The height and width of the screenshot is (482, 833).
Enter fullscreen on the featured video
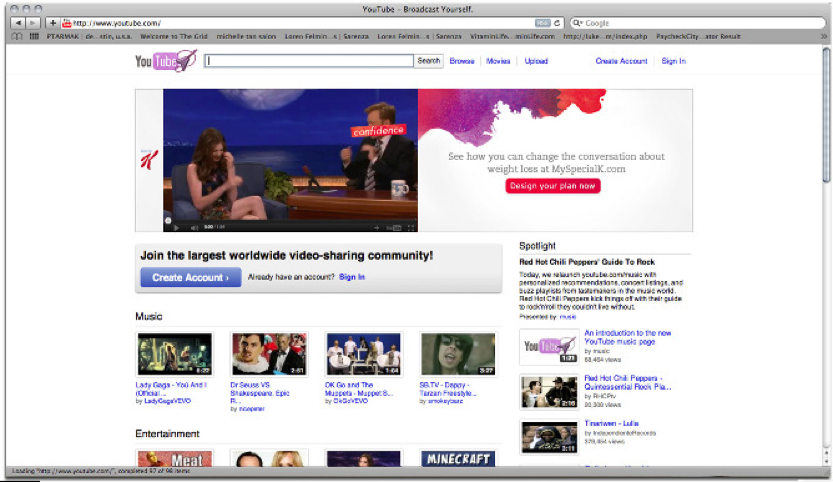coord(410,226)
